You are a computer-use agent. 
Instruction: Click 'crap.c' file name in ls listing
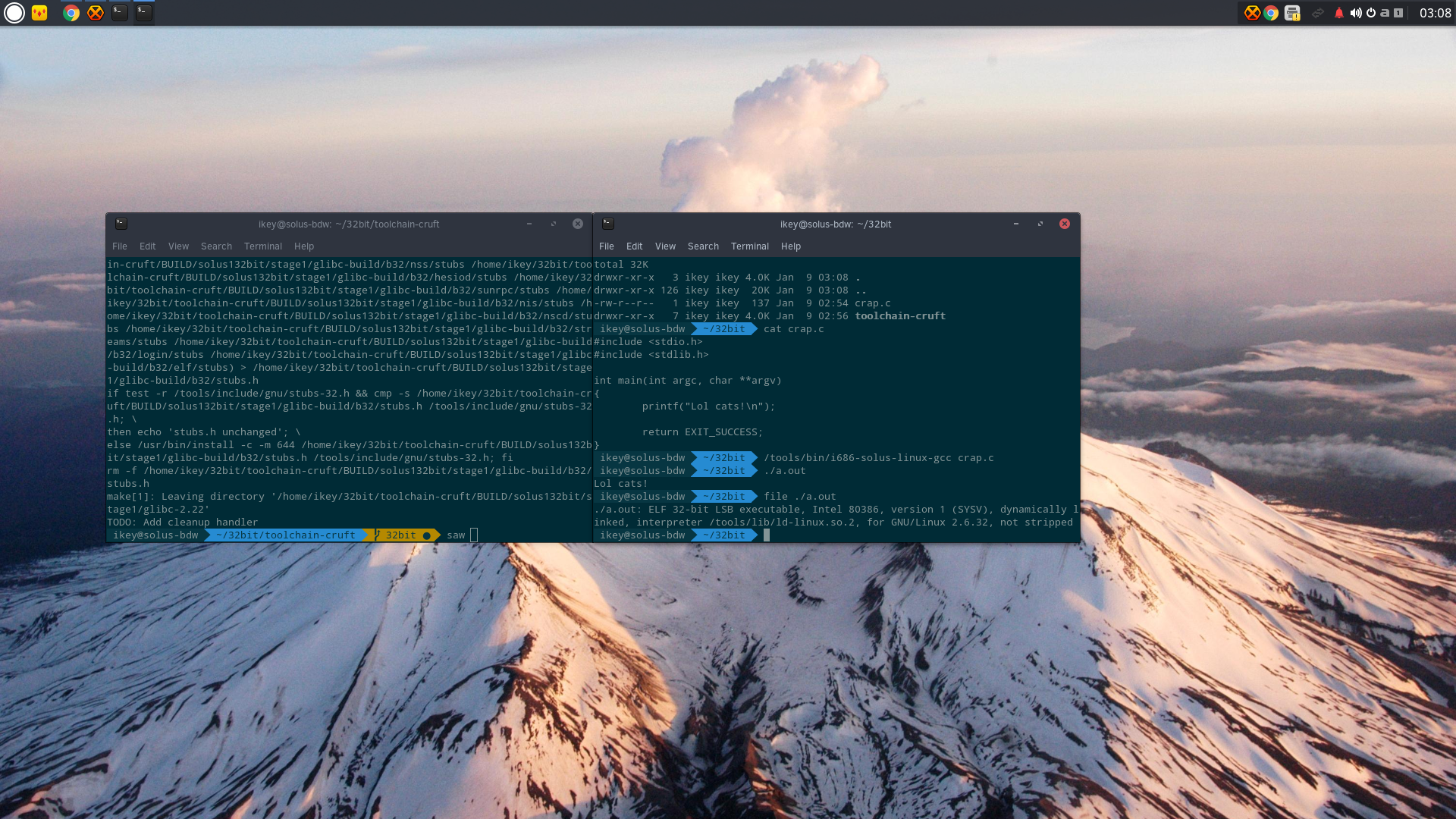point(873,303)
